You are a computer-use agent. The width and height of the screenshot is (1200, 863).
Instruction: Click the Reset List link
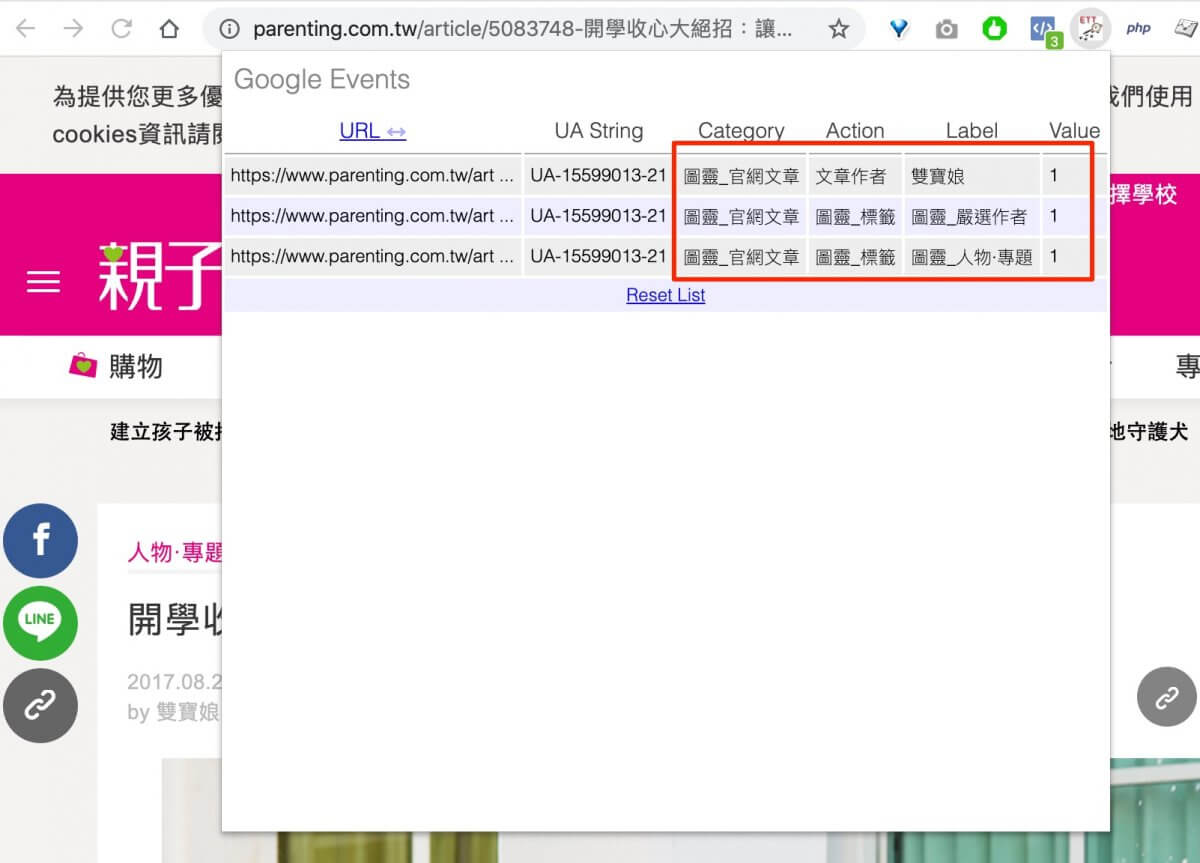665,295
